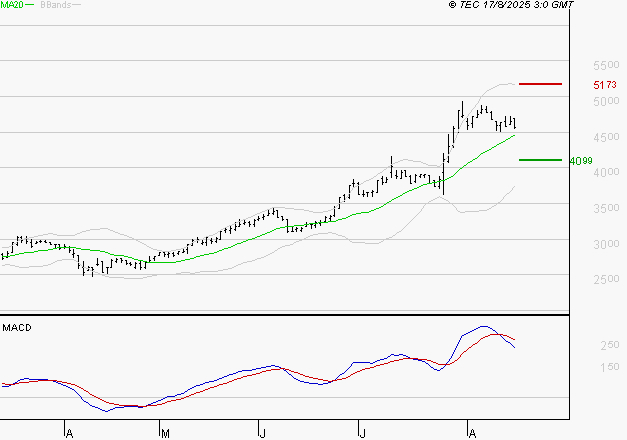
Task: Click the 5500 price axis label
Action: [606, 65]
